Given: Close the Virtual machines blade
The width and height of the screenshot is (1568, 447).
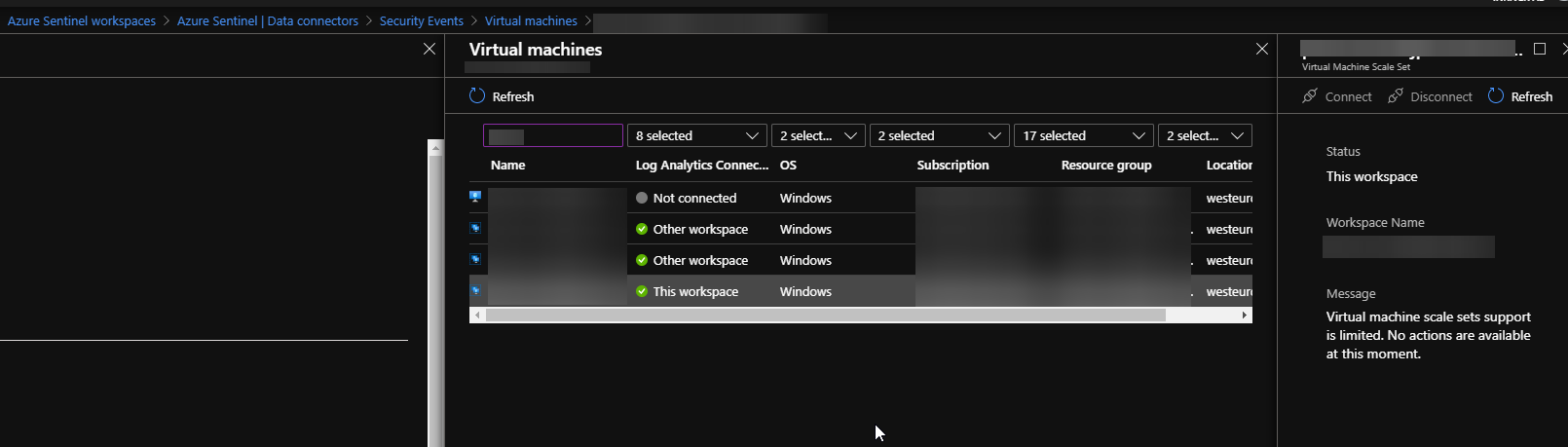Looking at the screenshot, I should coord(1262,49).
